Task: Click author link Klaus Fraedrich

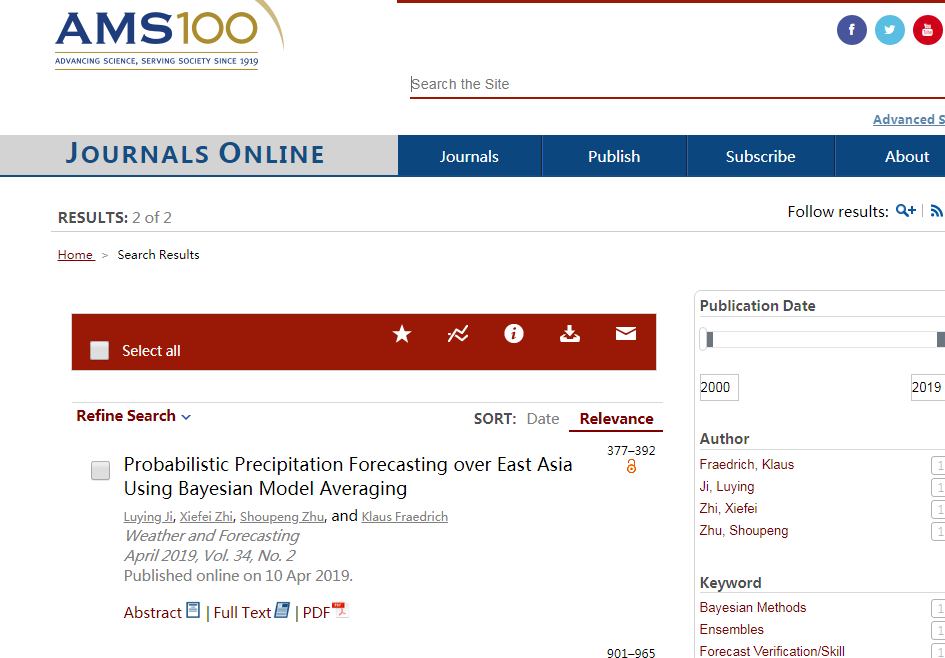Action: (x=404, y=517)
